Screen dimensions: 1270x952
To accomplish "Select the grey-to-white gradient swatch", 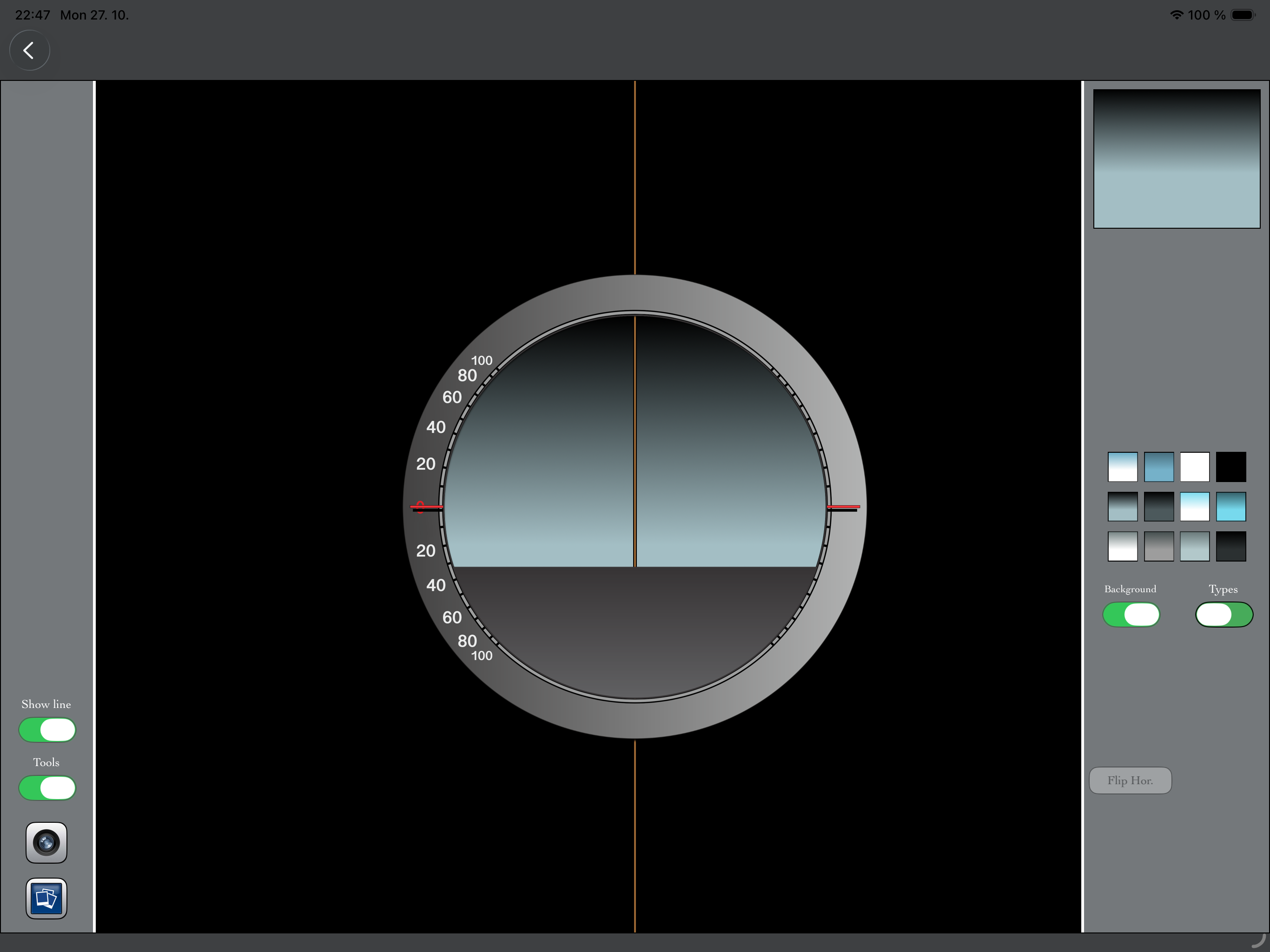I will (x=1123, y=546).
